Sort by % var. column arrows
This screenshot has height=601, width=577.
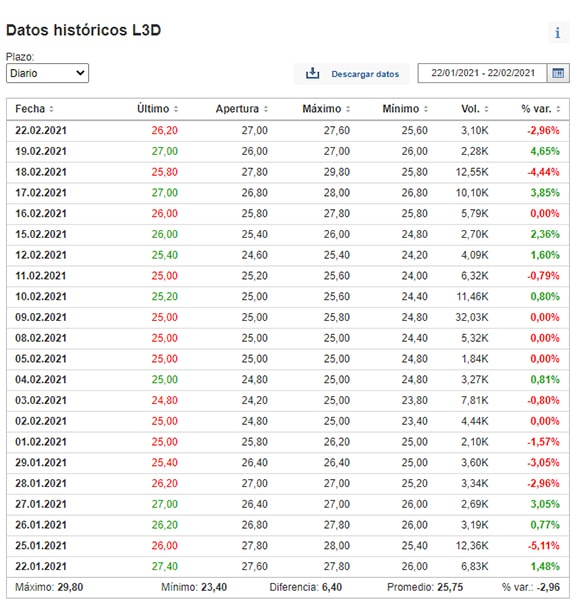point(558,109)
